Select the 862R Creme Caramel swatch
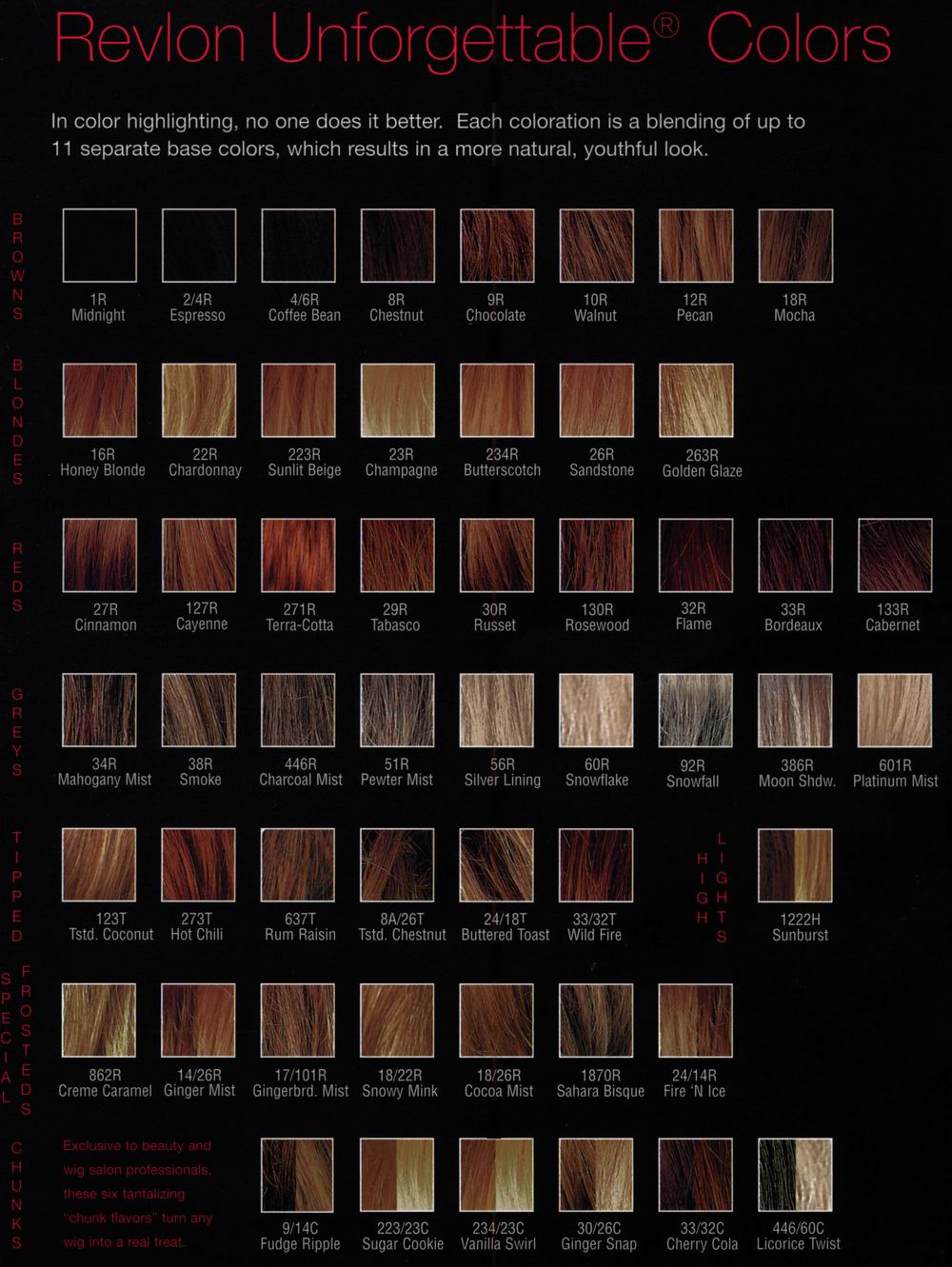Viewport: 952px width, 1267px height. (100, 1020)
